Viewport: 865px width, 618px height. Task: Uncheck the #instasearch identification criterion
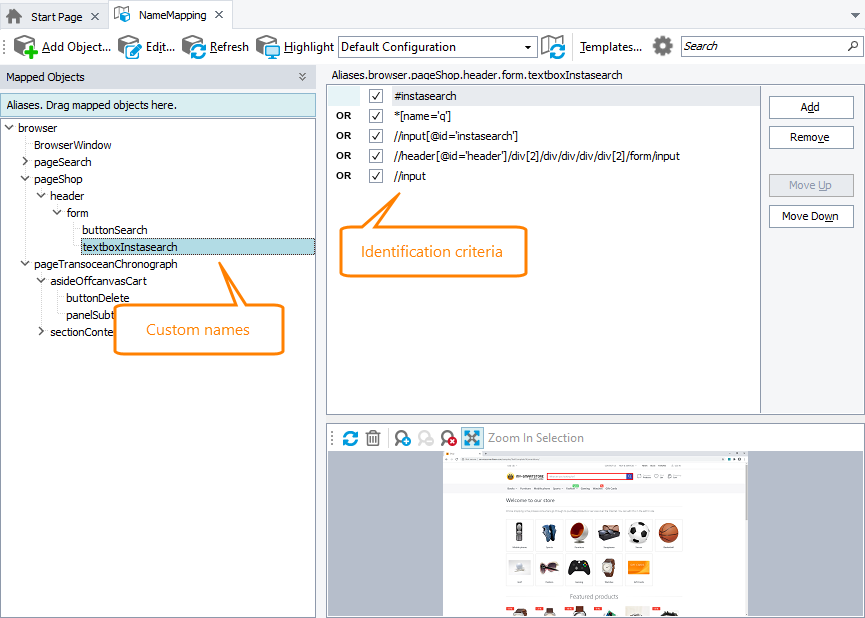click(x=375, y=96)
